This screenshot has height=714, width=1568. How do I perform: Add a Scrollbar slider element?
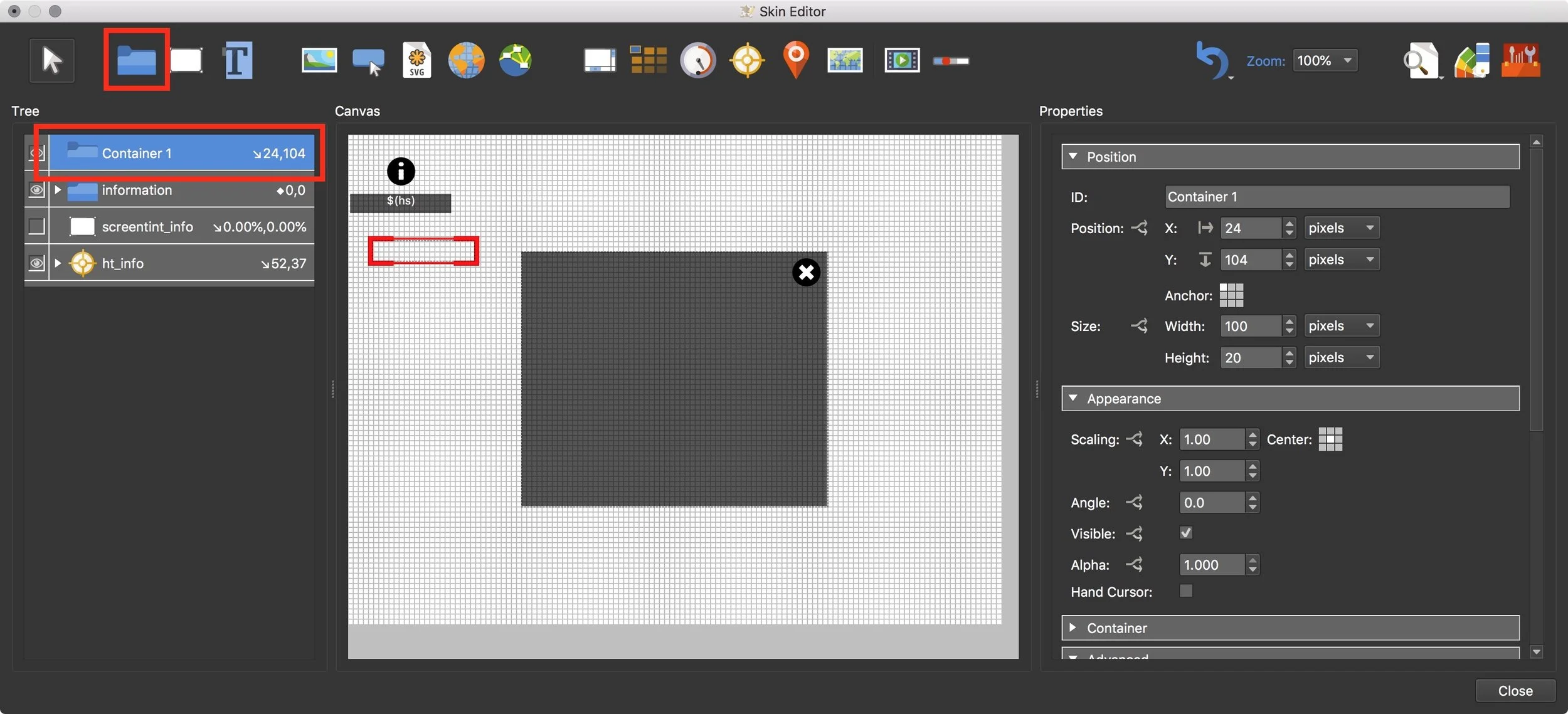click(951, 61)
